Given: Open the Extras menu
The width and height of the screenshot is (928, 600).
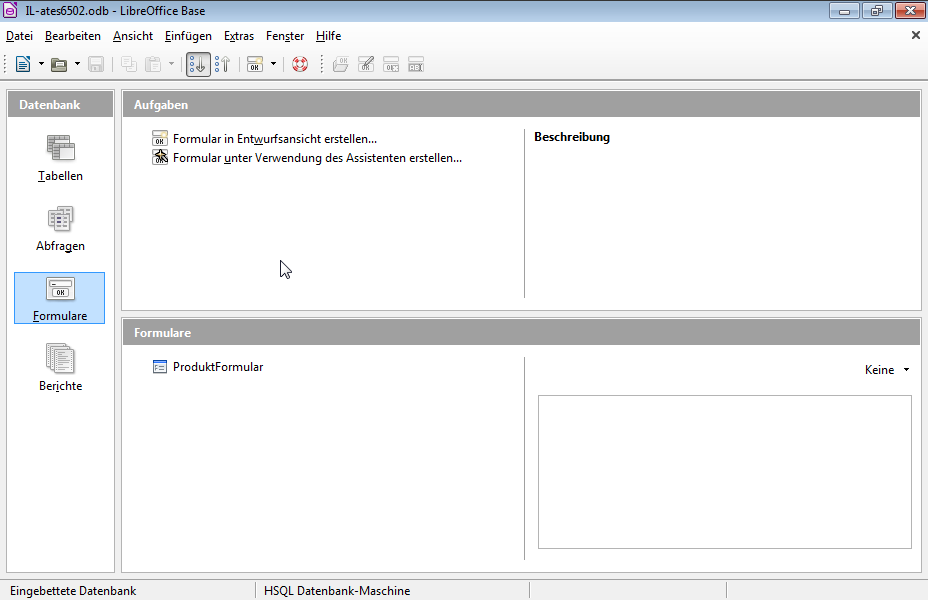Looking at the screenshot, I should (239, 36).
